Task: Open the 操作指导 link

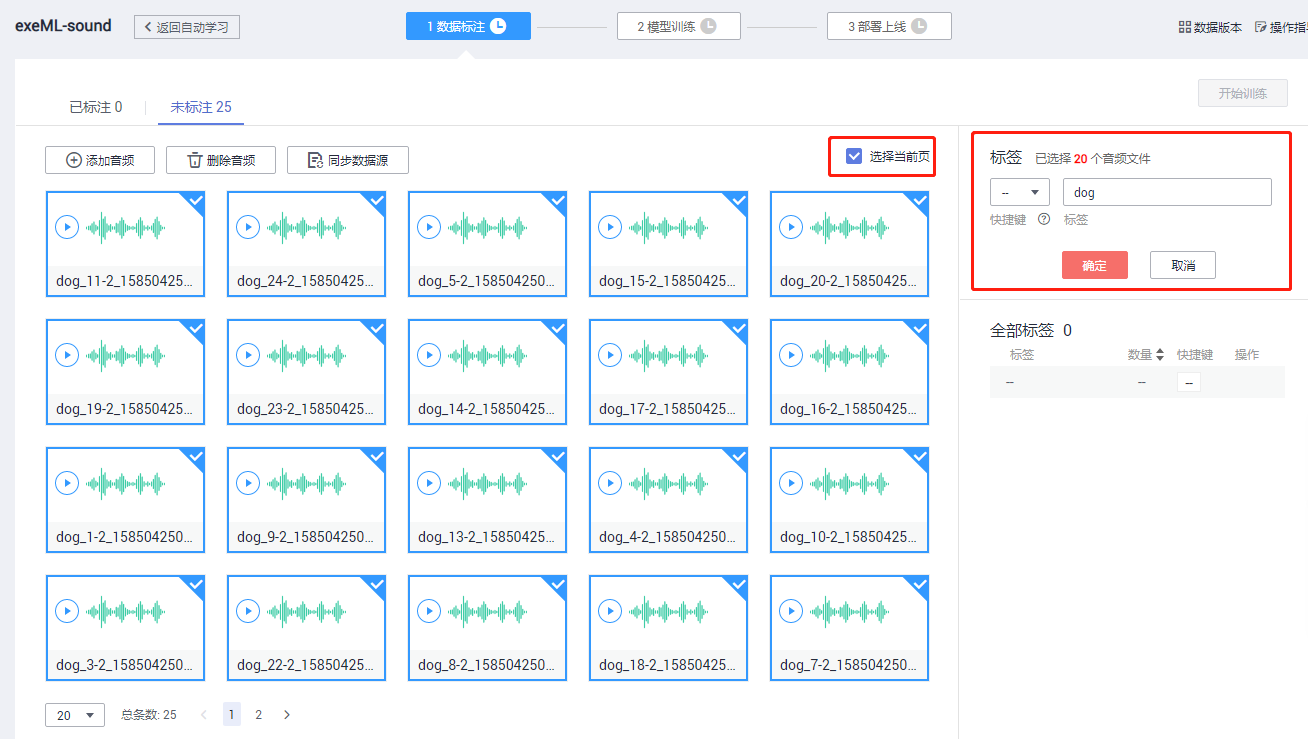Action: tap(1282, 27)
